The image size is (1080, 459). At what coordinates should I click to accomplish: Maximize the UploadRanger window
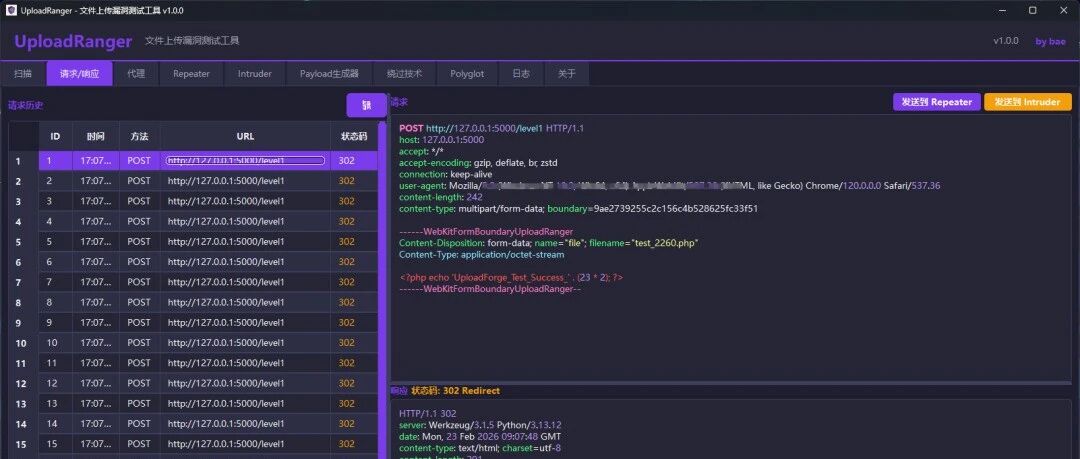pyautogui.click(x=1032, y=10)
